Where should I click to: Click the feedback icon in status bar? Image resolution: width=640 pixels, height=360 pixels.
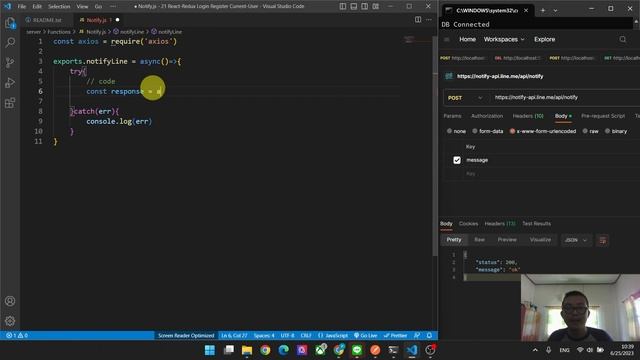click(x=417, y=336)
